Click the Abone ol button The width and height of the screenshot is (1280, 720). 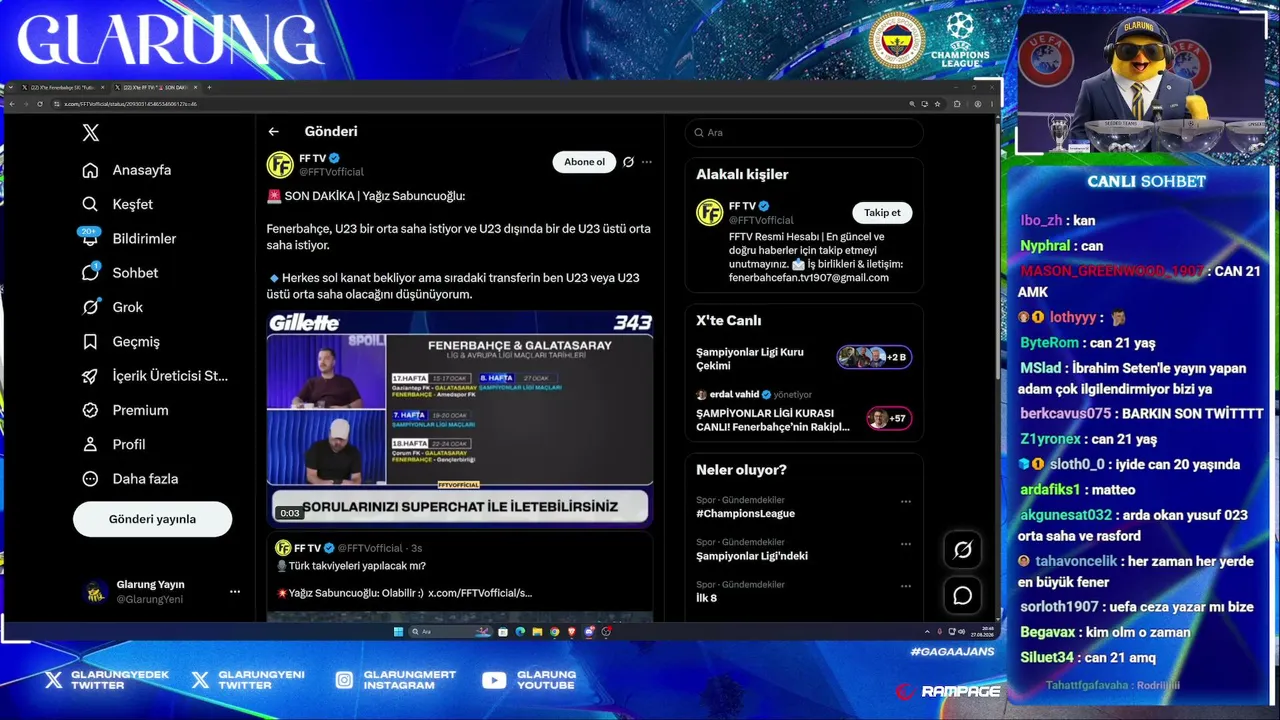pos(584,162)
